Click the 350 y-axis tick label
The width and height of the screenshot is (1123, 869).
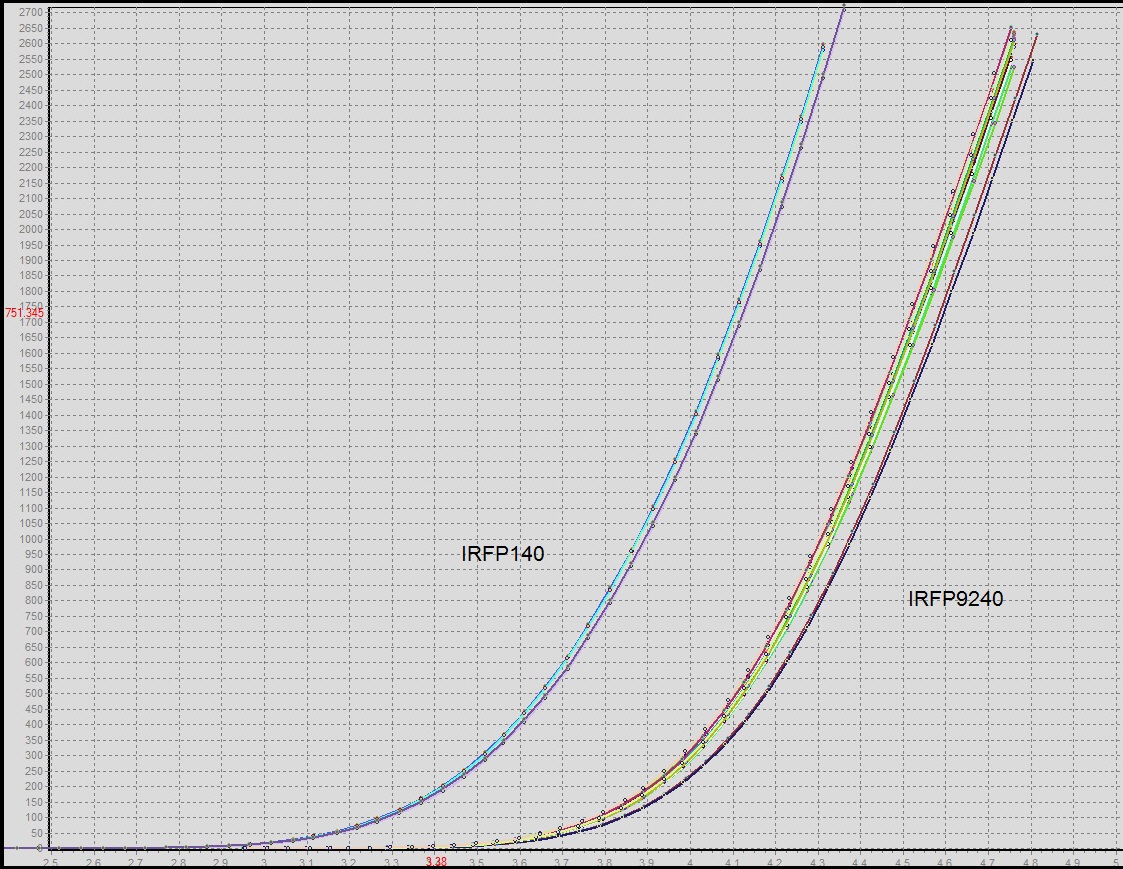33,740
